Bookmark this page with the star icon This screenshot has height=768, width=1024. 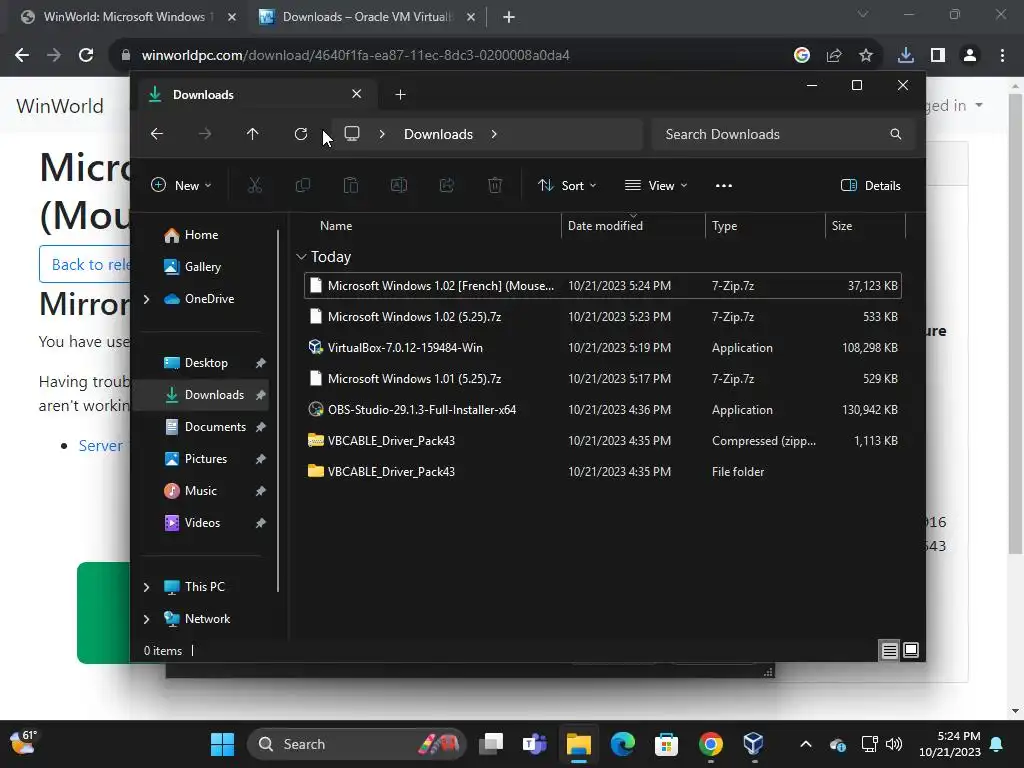(x=866, y=56)
